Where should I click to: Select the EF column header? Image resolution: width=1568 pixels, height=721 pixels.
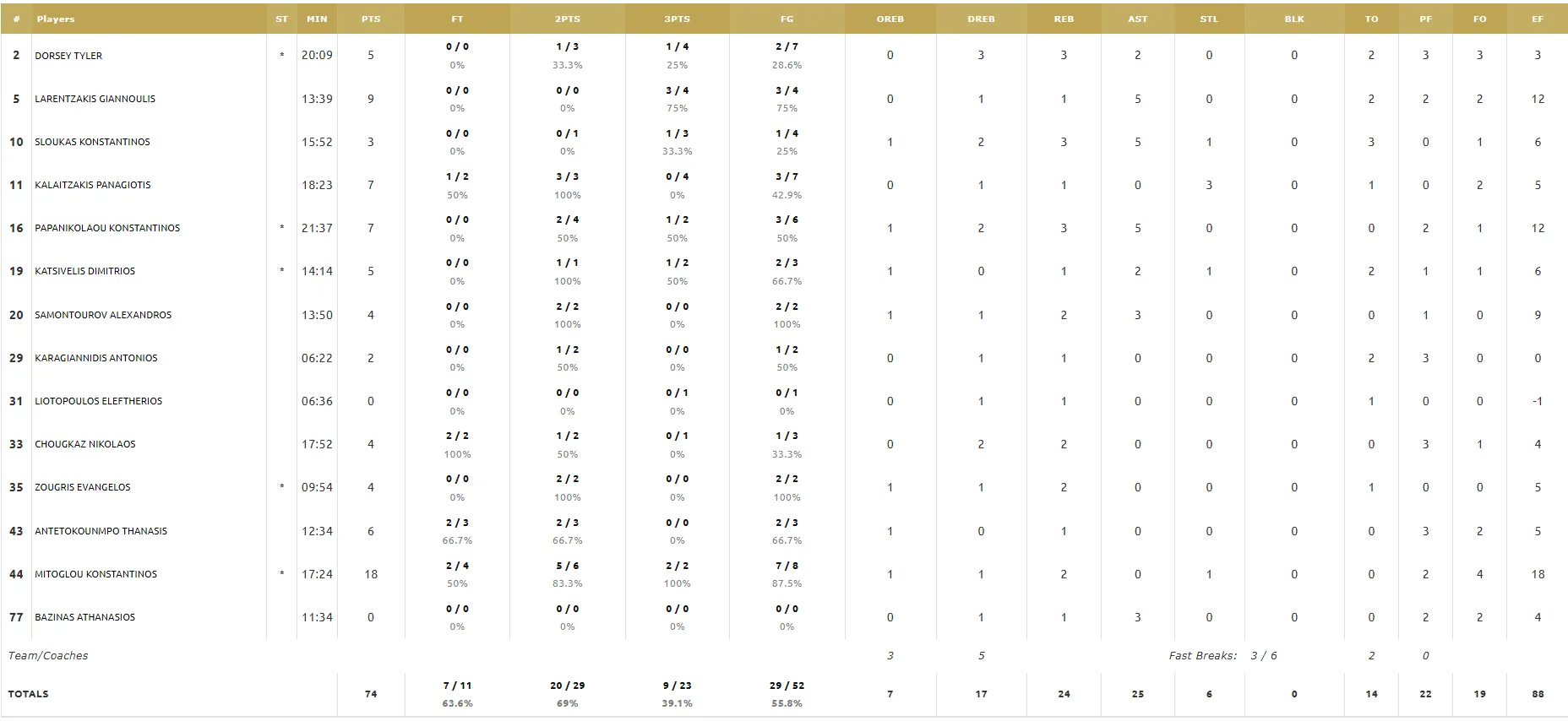(1538, 19)
